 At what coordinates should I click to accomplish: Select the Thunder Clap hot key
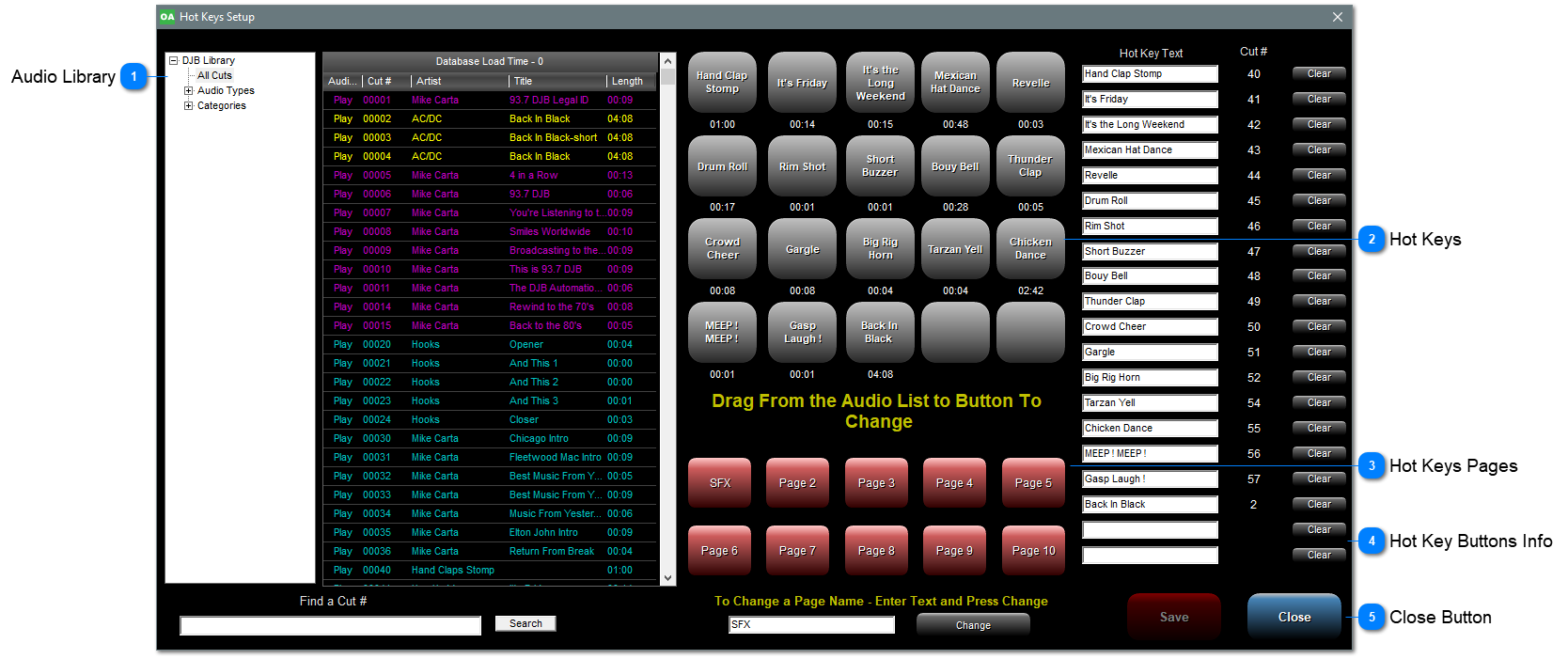click(x=1030, y=165)
